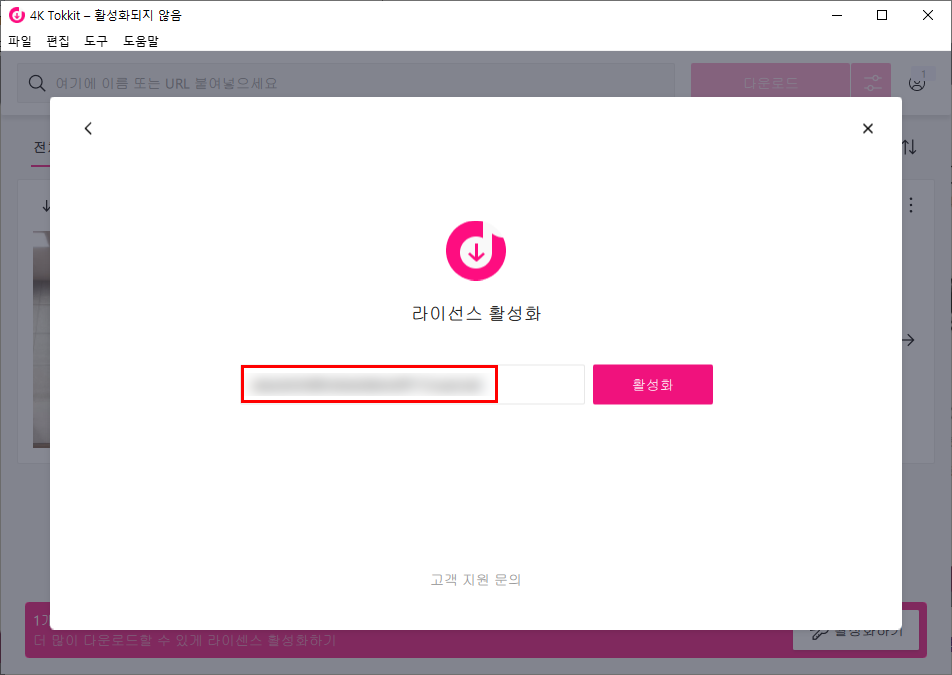The width and height of the screenshot is (952, 675).
Task: Open the 편집 menu
Action: click(x=58, y=41)
